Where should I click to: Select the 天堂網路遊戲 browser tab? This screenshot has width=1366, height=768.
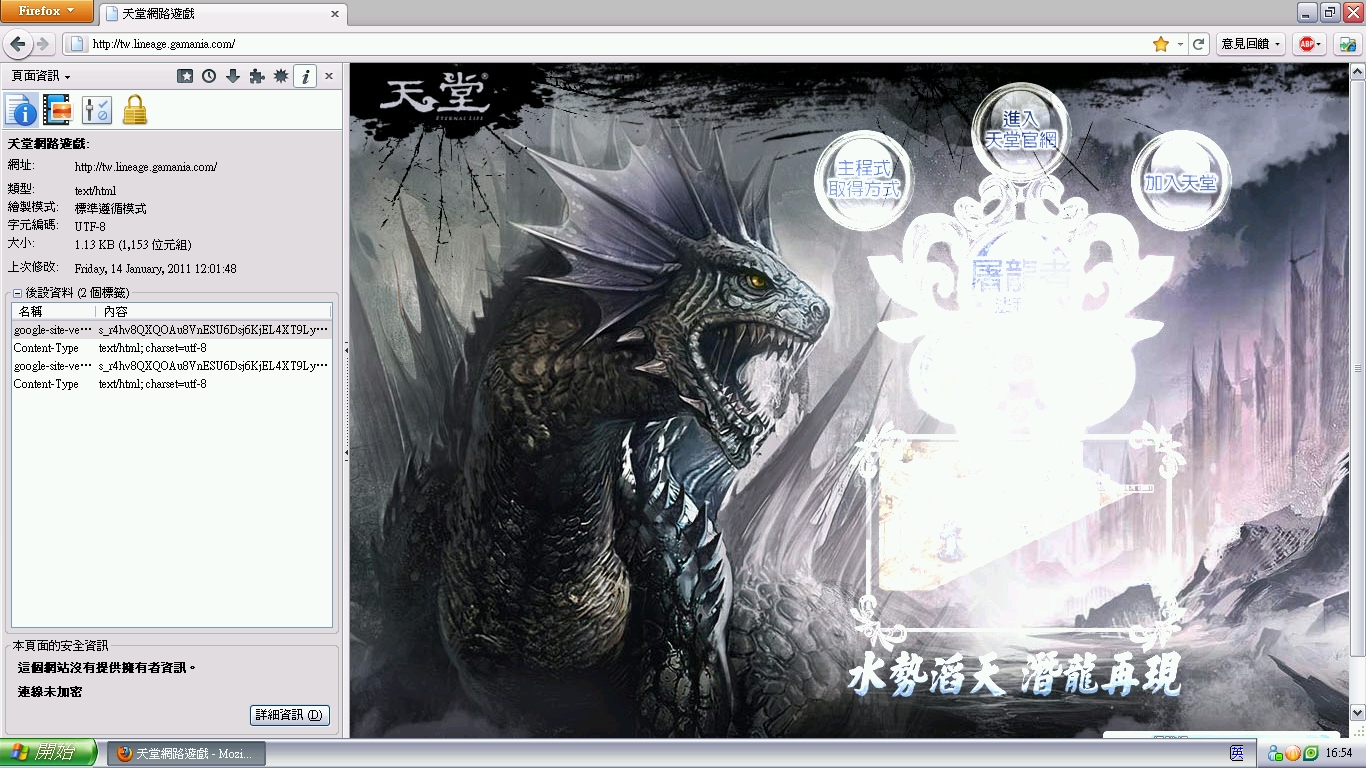[222, 14]
